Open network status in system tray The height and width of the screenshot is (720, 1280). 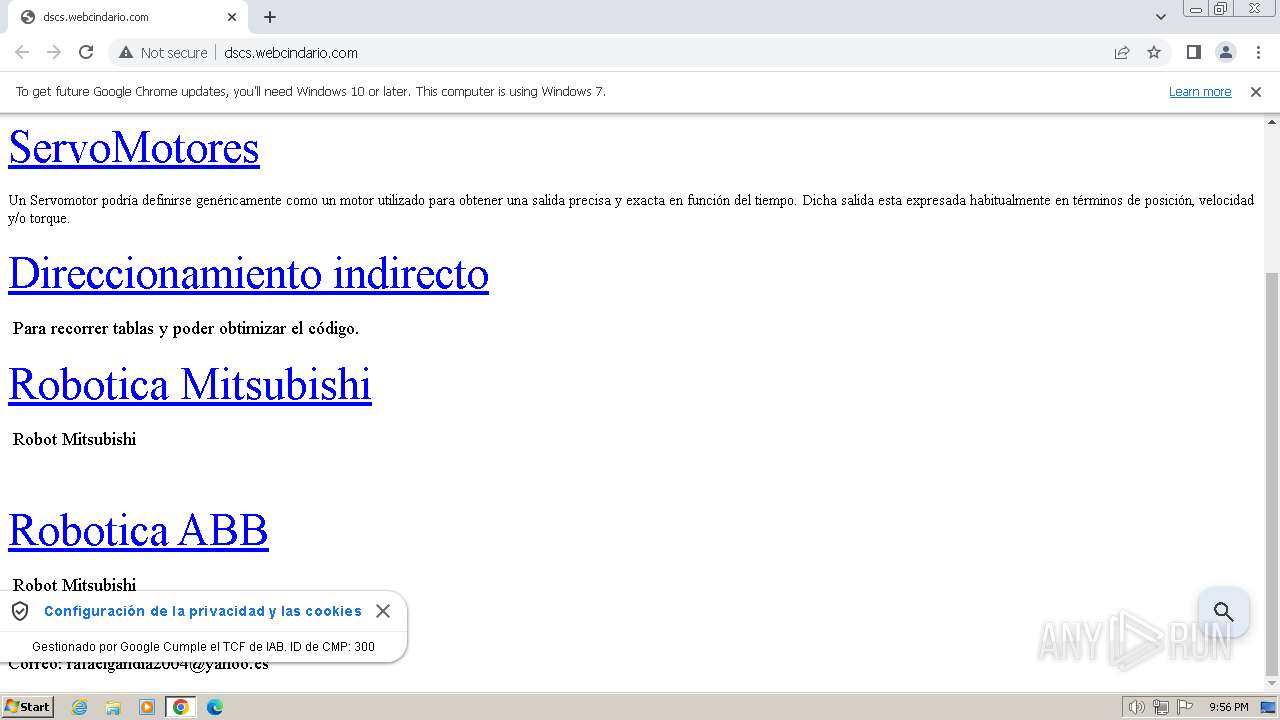click(x=1161, y=707)
